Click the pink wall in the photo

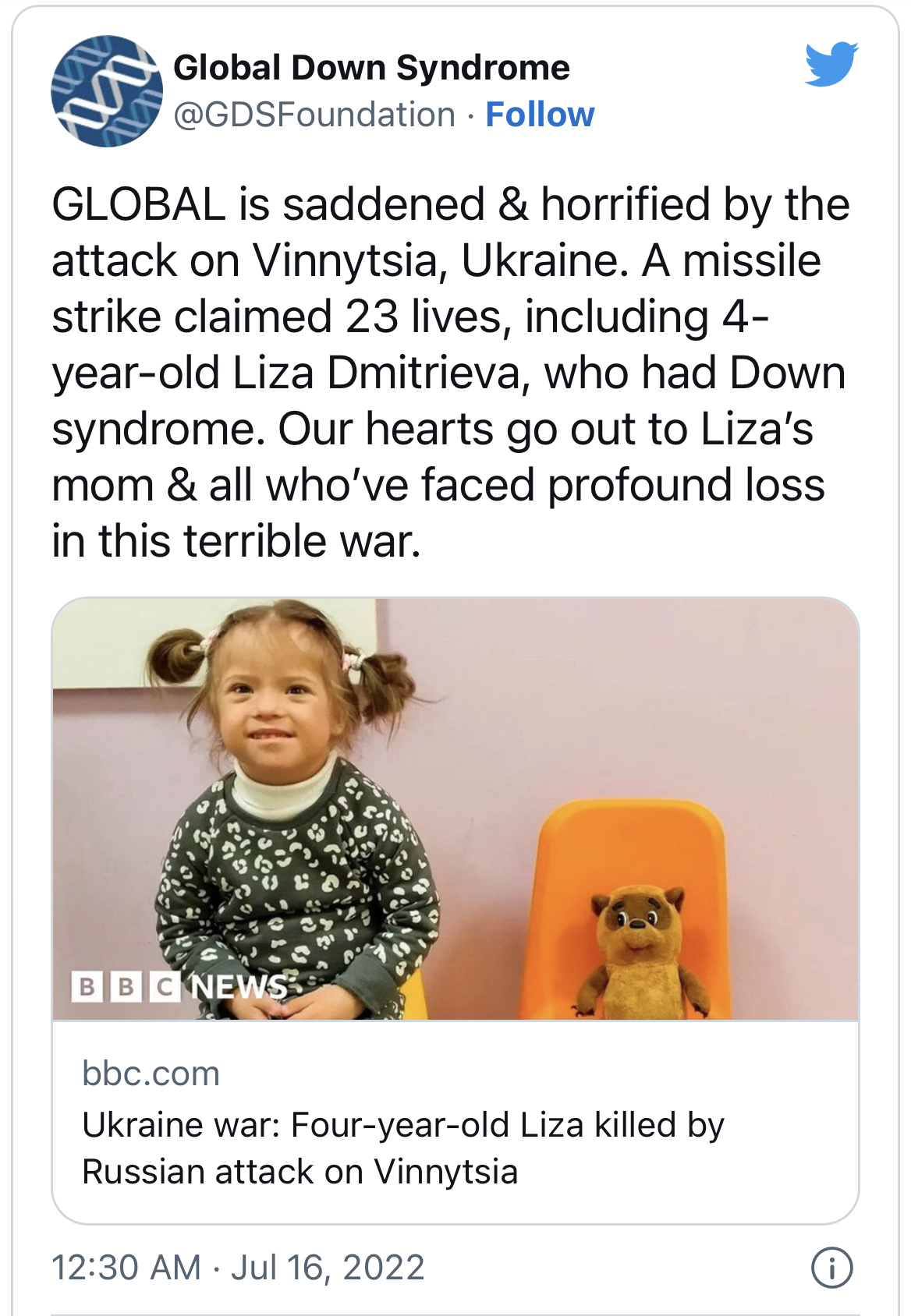click(x=640, y=702)
